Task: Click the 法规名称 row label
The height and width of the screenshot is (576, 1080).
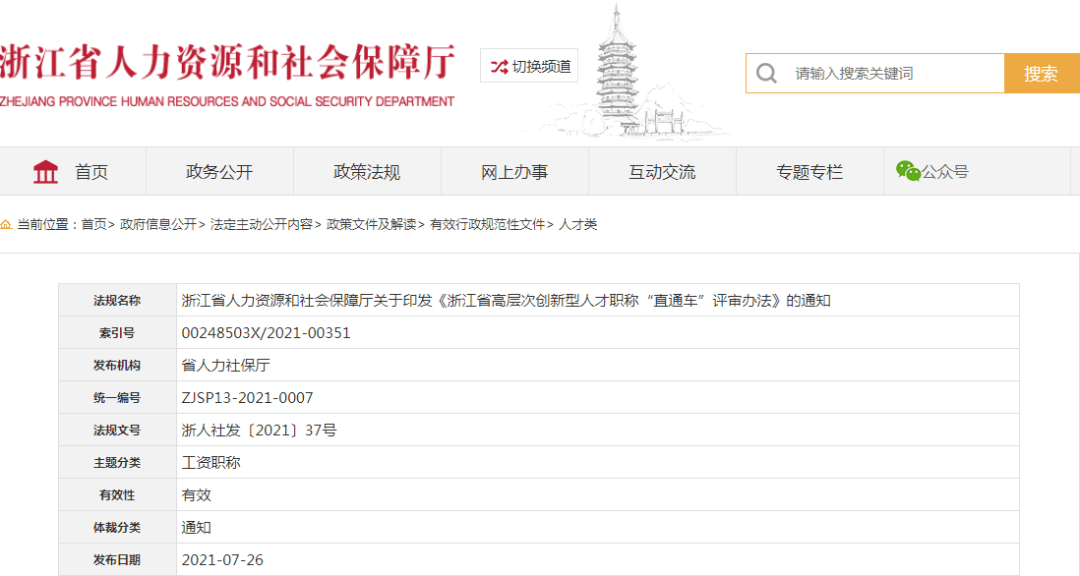Action: pyautogui.click(x=117, y=300)
